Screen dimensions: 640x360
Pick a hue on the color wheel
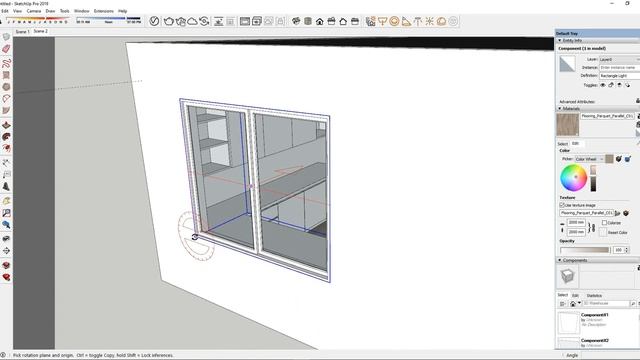coord(573,177)
